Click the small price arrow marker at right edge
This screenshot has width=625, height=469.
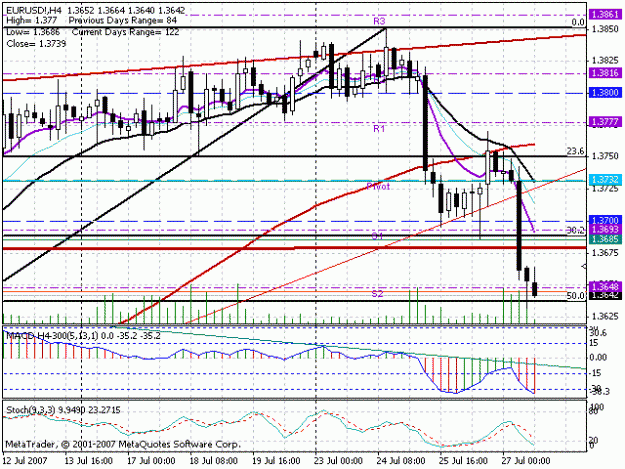pos(584,266)
